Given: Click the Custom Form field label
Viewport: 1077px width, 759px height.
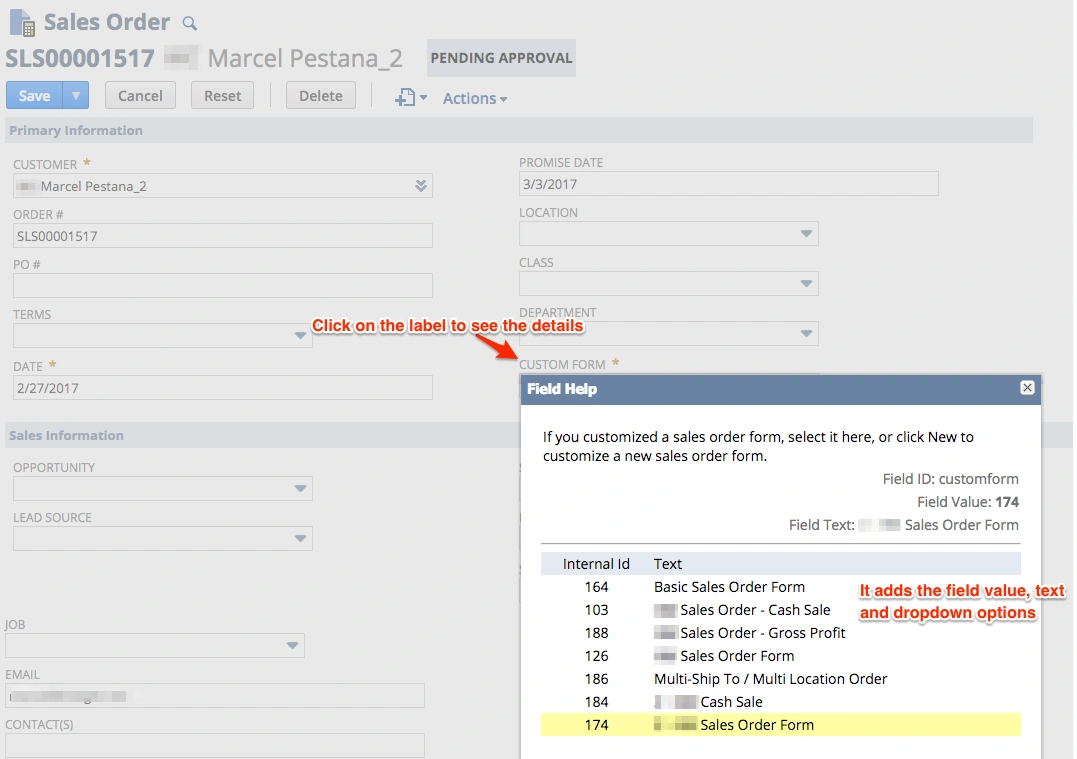Looking at the screenshot, I should [562, 365].
